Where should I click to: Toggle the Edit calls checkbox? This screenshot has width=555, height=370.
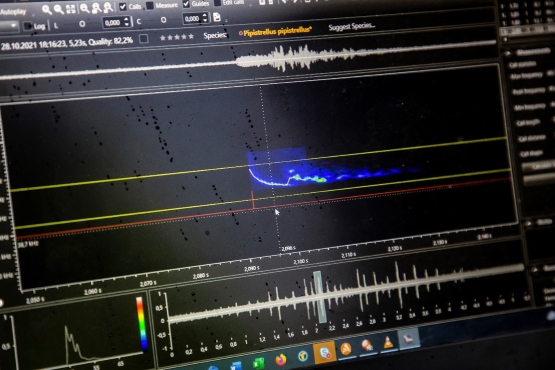[218, 3]
